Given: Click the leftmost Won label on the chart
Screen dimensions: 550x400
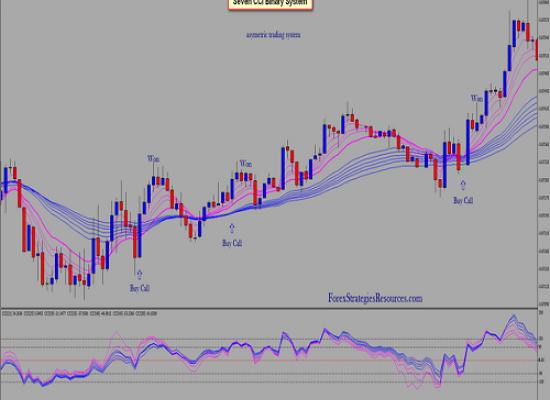Looking at the screenshot, I should pyautogui.click(x=153, y=159).
